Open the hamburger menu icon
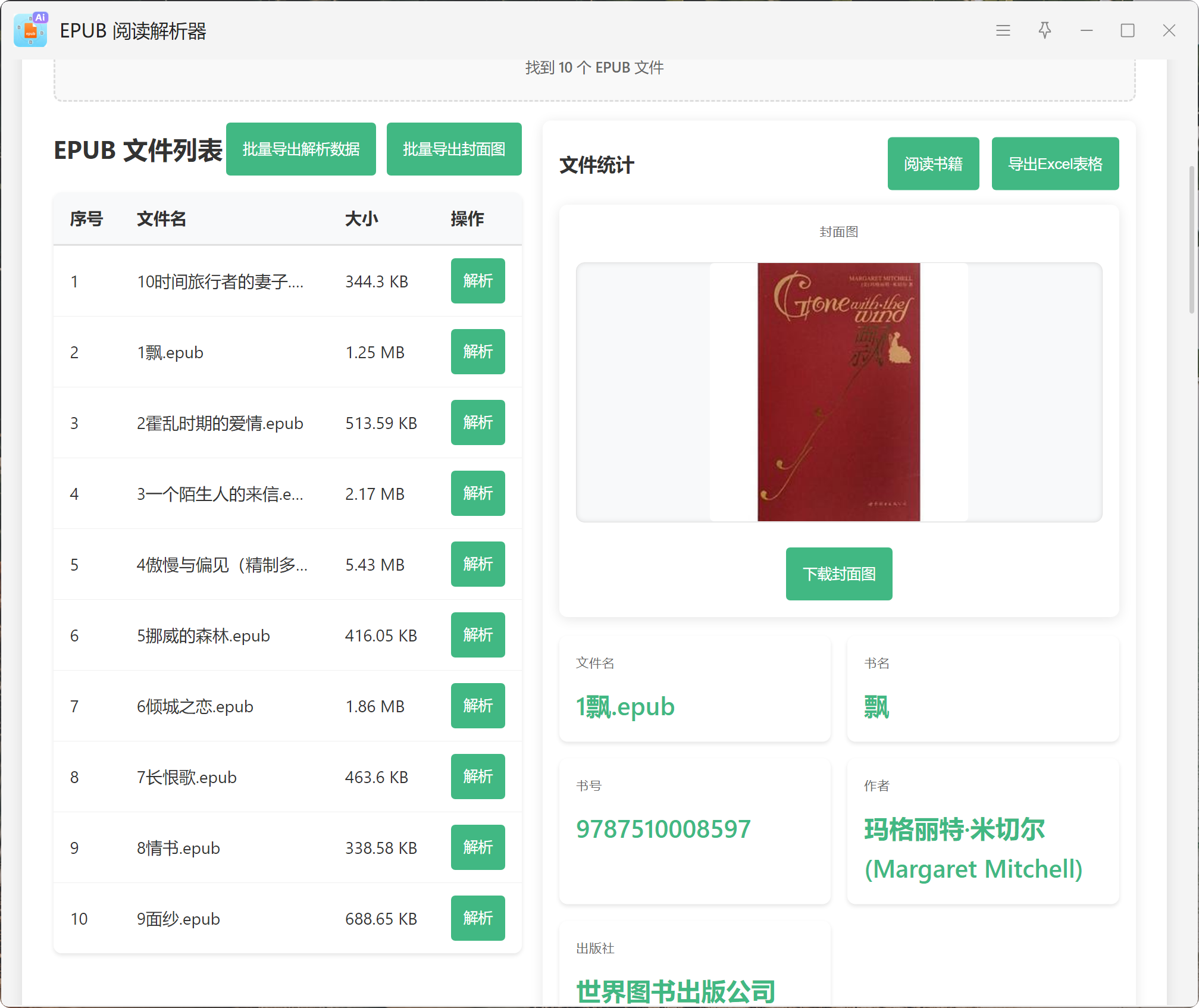 1003,30
